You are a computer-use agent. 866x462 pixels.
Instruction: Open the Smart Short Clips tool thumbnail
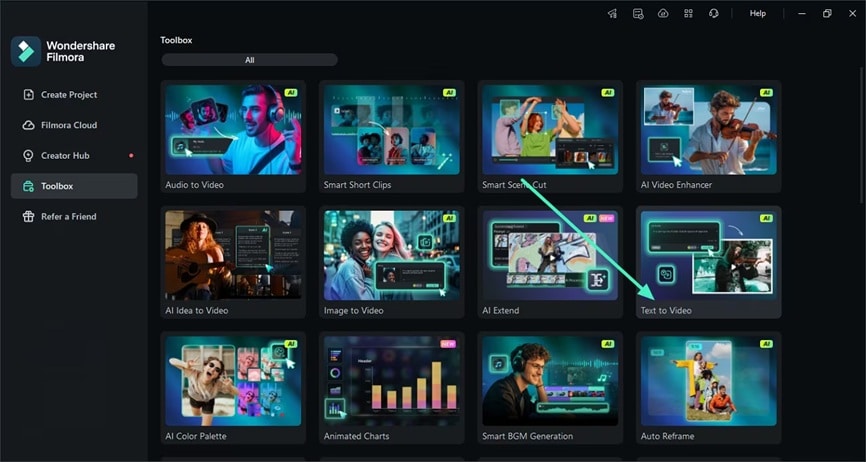(x=392, y=129)
